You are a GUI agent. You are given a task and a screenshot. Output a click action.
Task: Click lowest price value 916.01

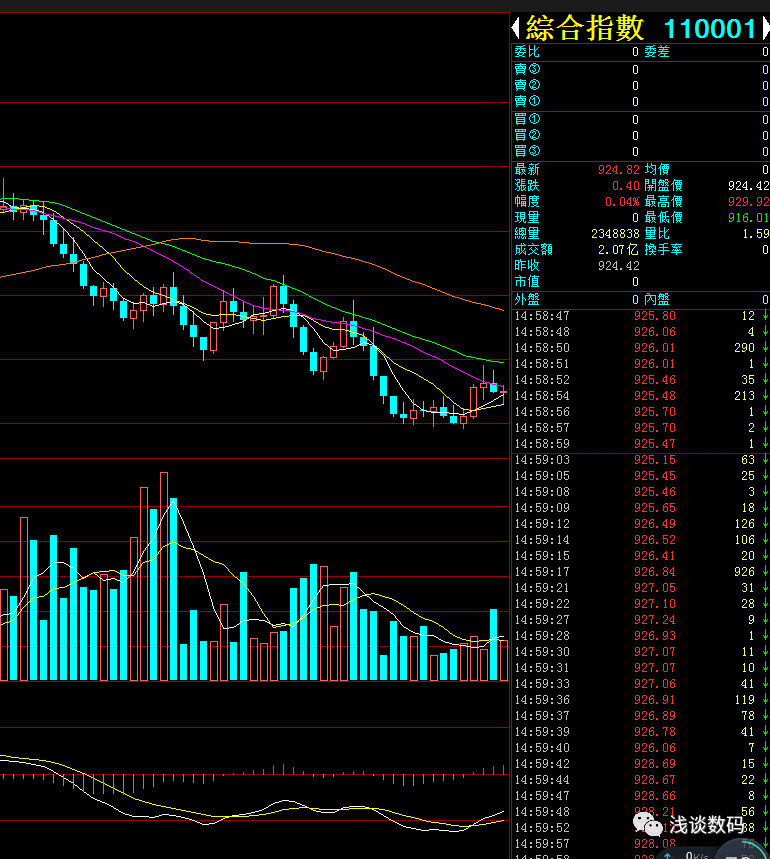click(749, 217)
